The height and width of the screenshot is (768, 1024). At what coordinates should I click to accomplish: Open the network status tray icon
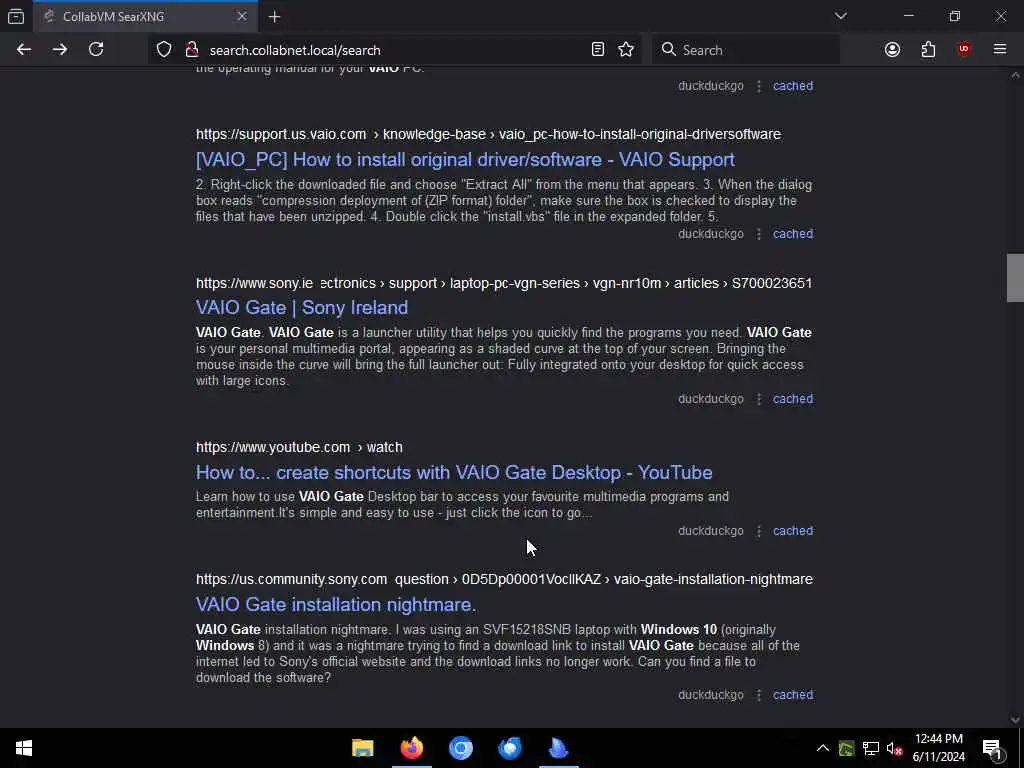[x=871, y=748]
